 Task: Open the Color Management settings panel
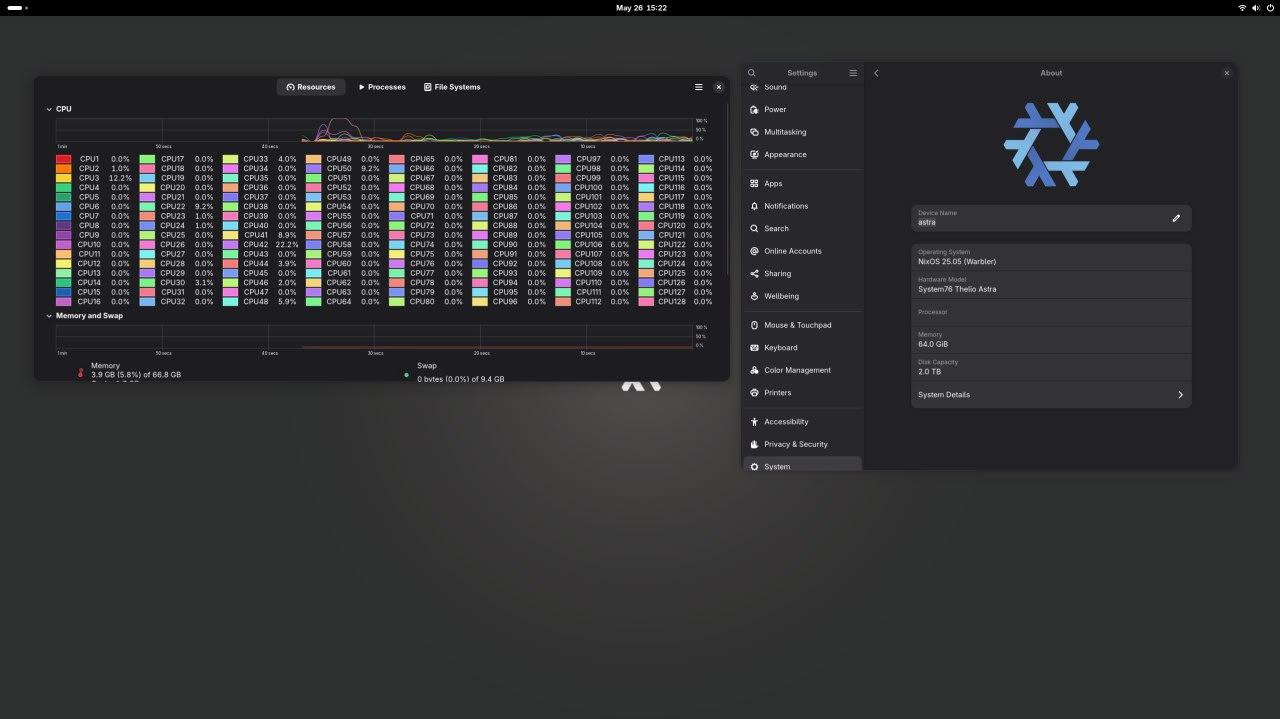click(x=803, y=370)
